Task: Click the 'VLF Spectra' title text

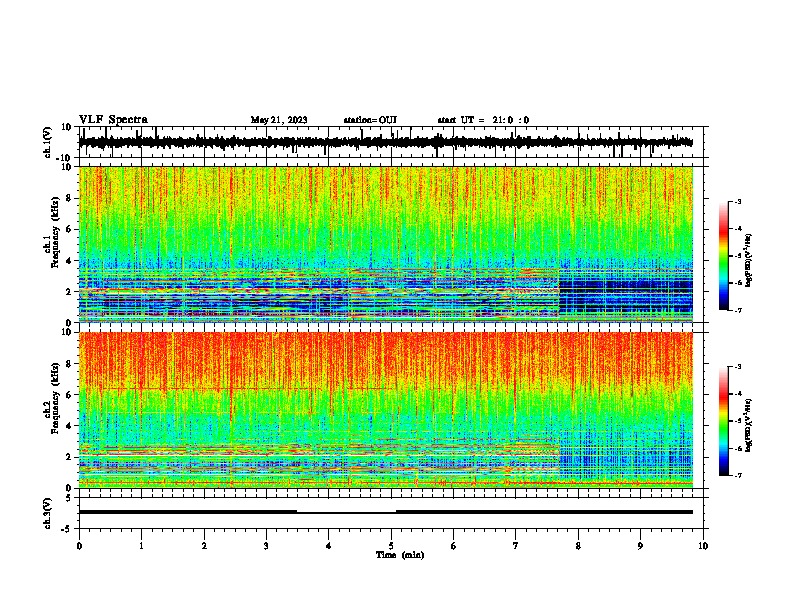Action: tap(113, 120)
